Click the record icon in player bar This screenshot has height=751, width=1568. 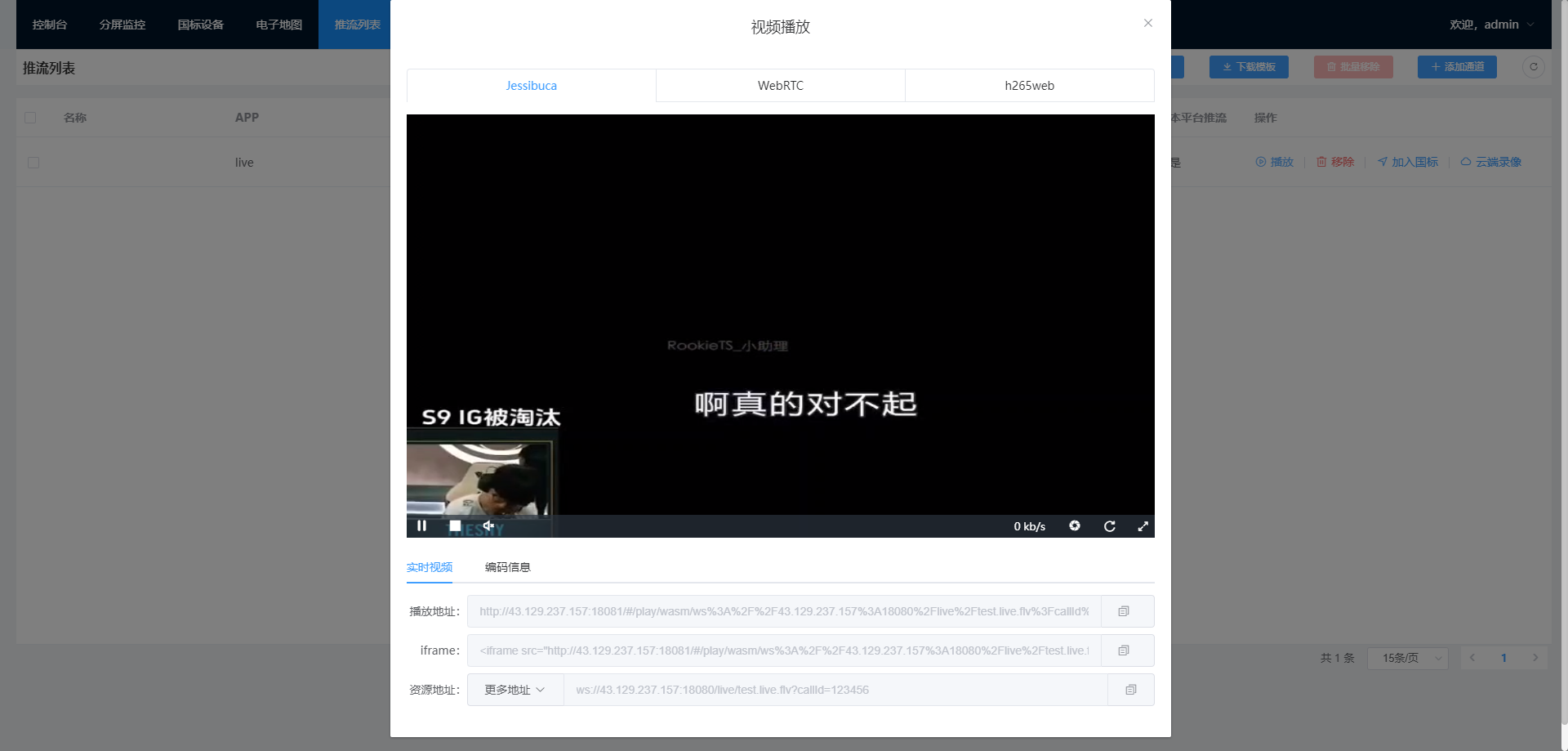click(x=1075, y=525)
